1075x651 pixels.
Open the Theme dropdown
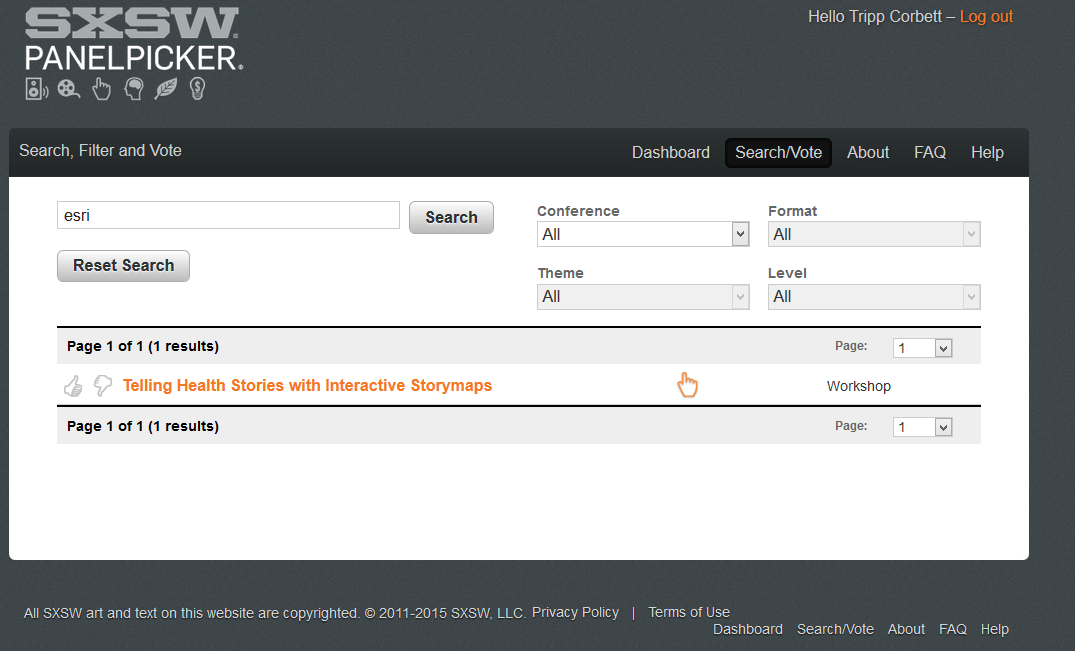643,297
